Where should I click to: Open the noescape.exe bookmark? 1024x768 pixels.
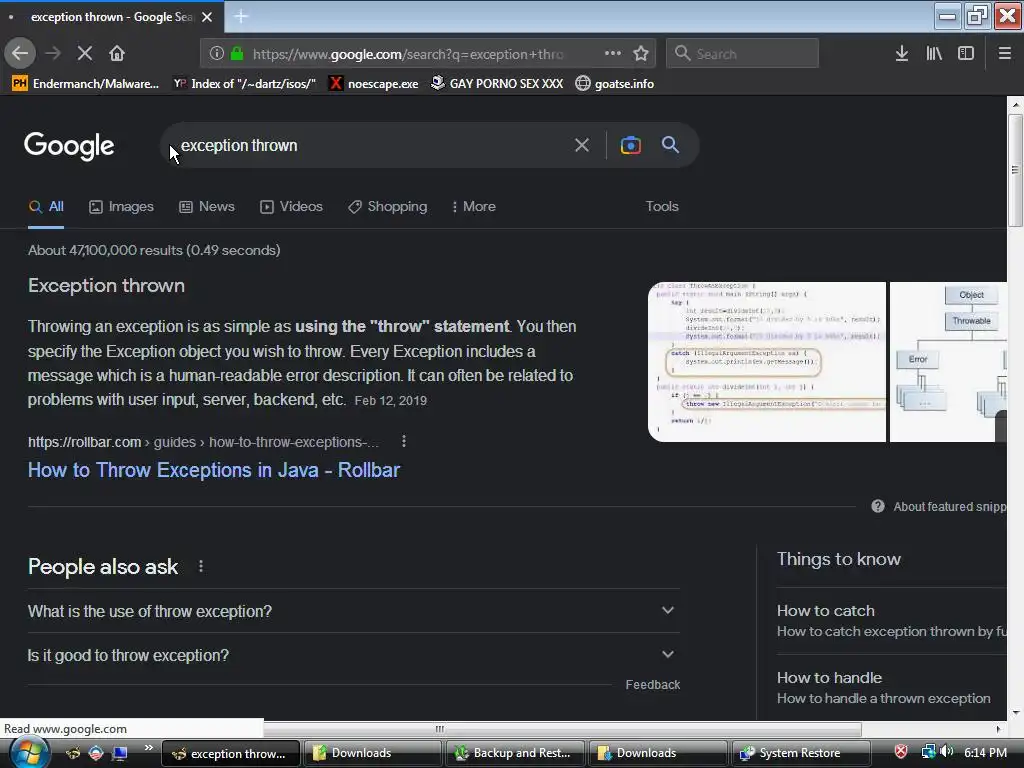[374, 84]
